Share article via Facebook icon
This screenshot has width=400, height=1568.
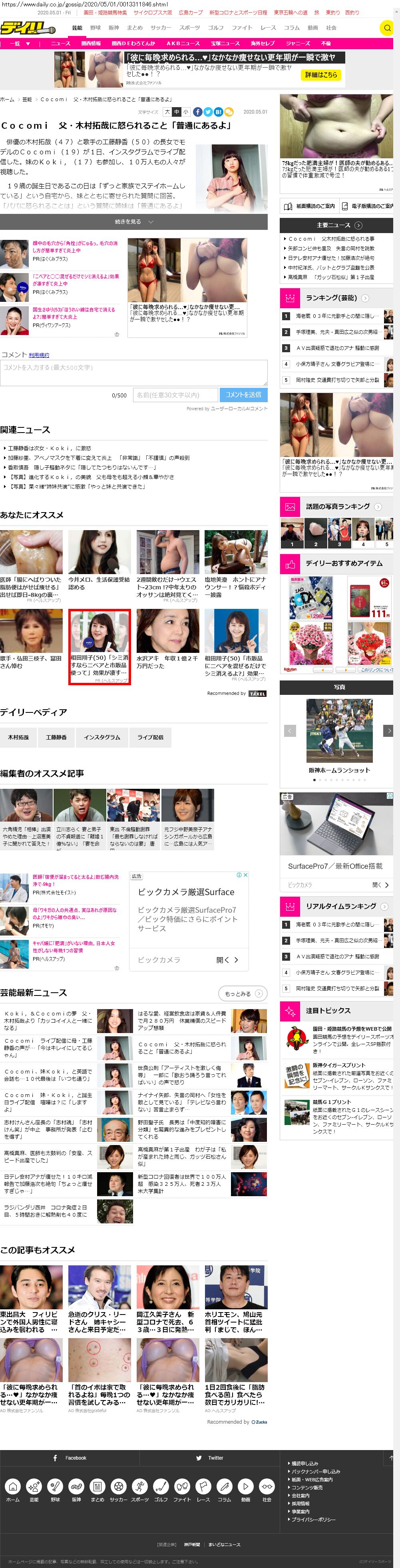pyautogui.click(x=198, y=112)
